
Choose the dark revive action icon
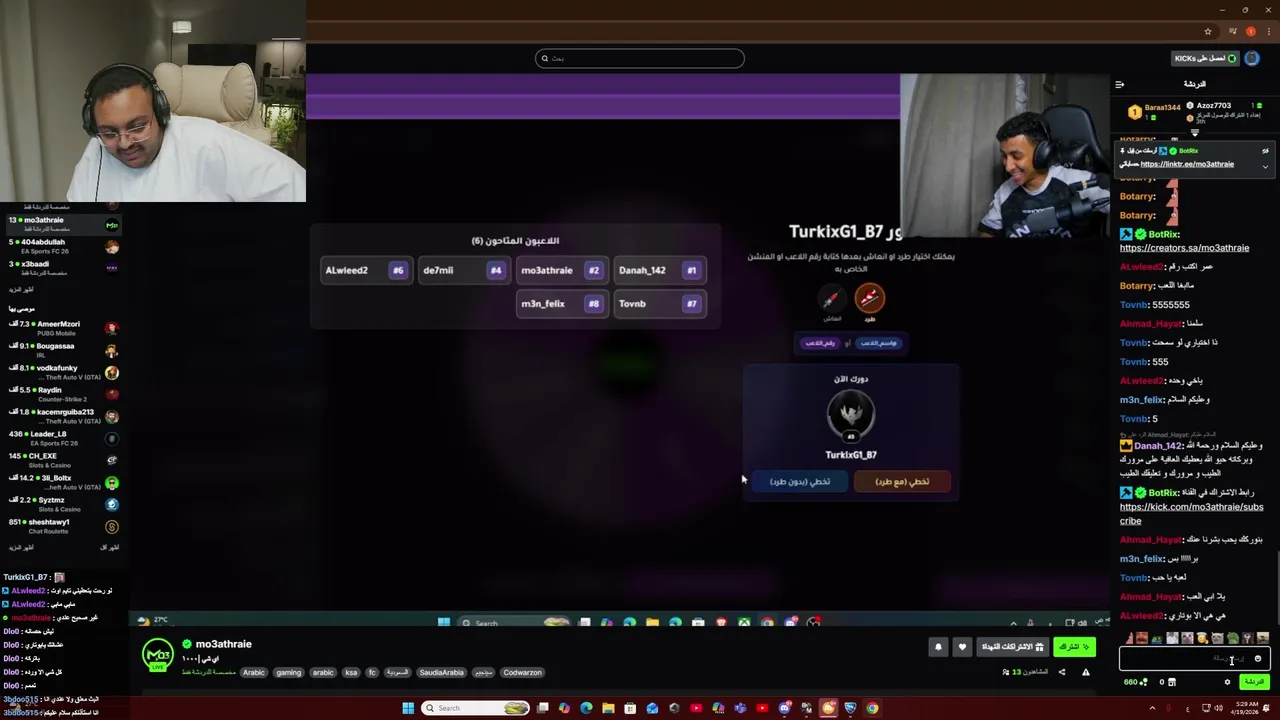point(831,299)
